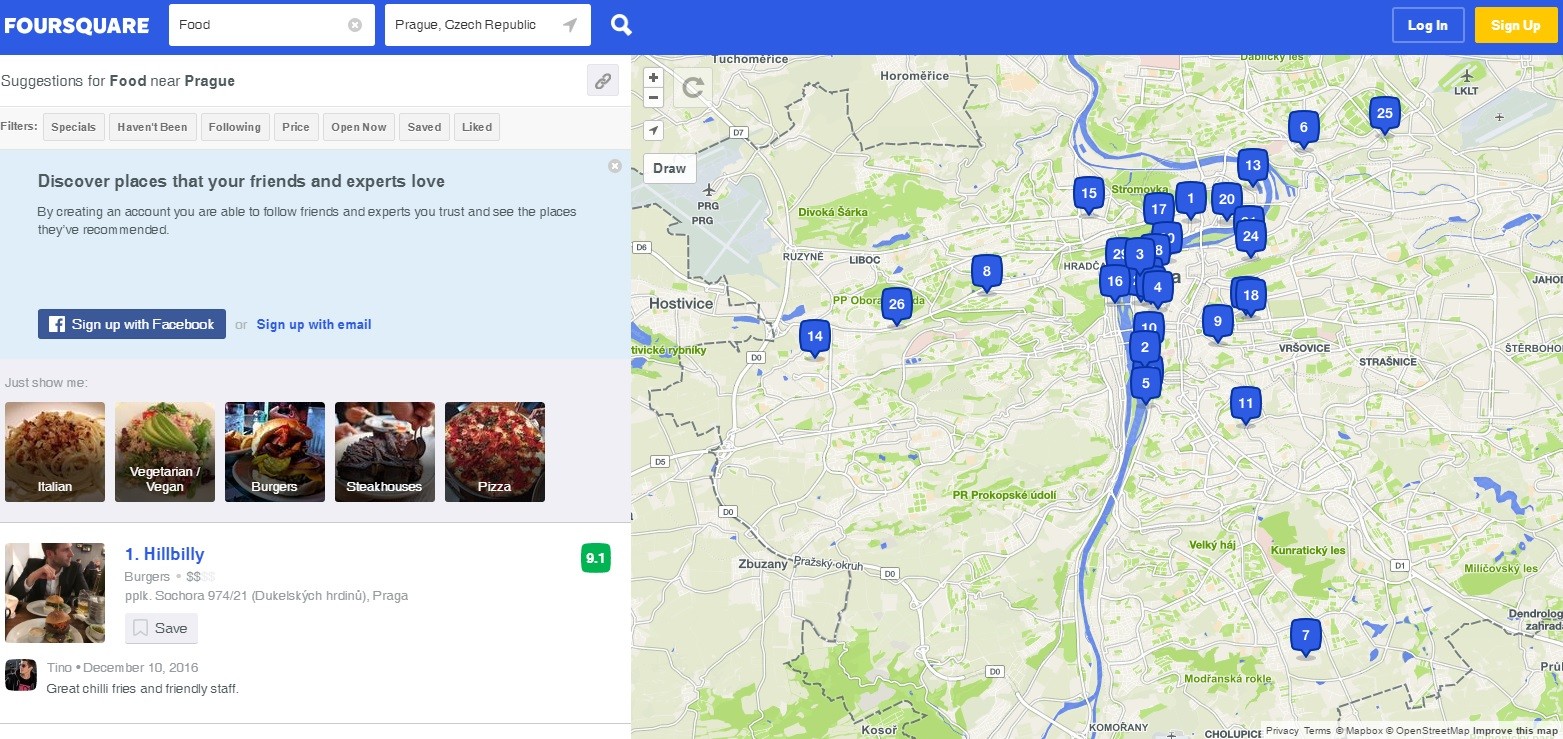Click the Mapbox attribution link

1361,731
